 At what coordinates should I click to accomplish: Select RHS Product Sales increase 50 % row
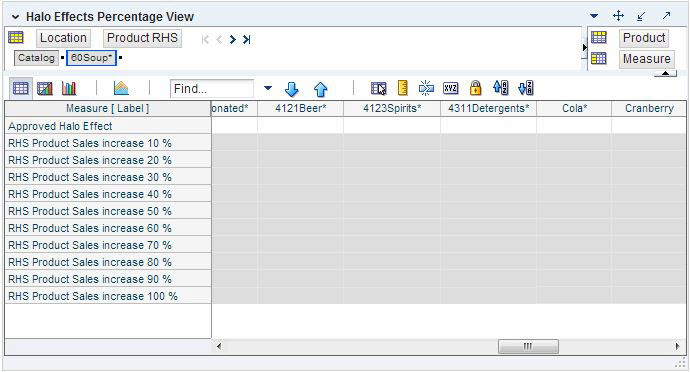(x=108, y=211)
